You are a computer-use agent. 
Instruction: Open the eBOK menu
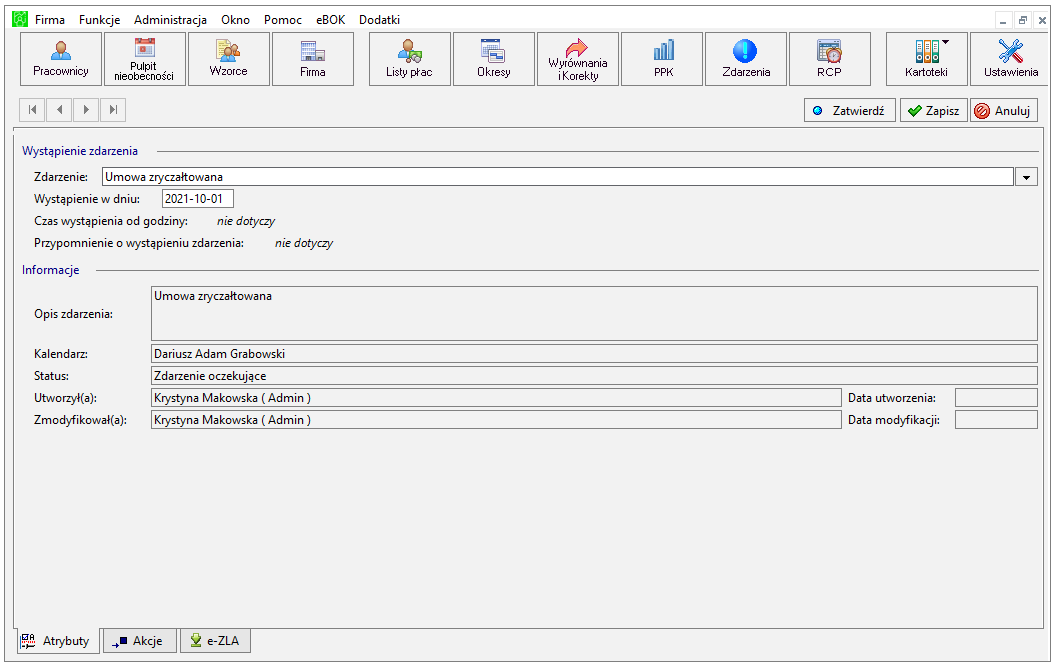(x=330, y=20)
